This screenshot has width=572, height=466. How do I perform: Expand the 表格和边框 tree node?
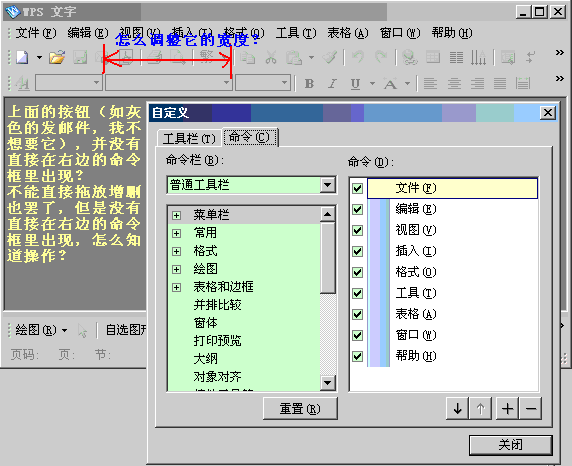click(x=177, y=288)
